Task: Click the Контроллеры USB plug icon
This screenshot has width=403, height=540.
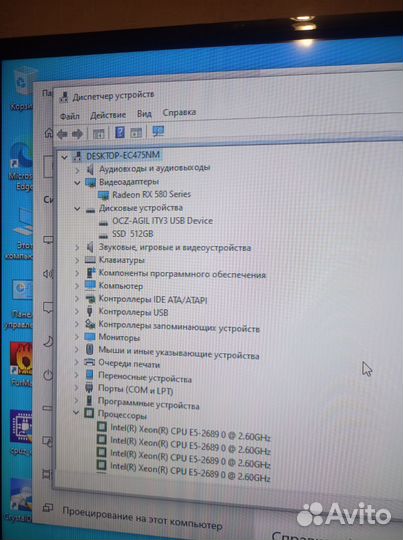Action: pyautogui.click(x=90, y=312)
